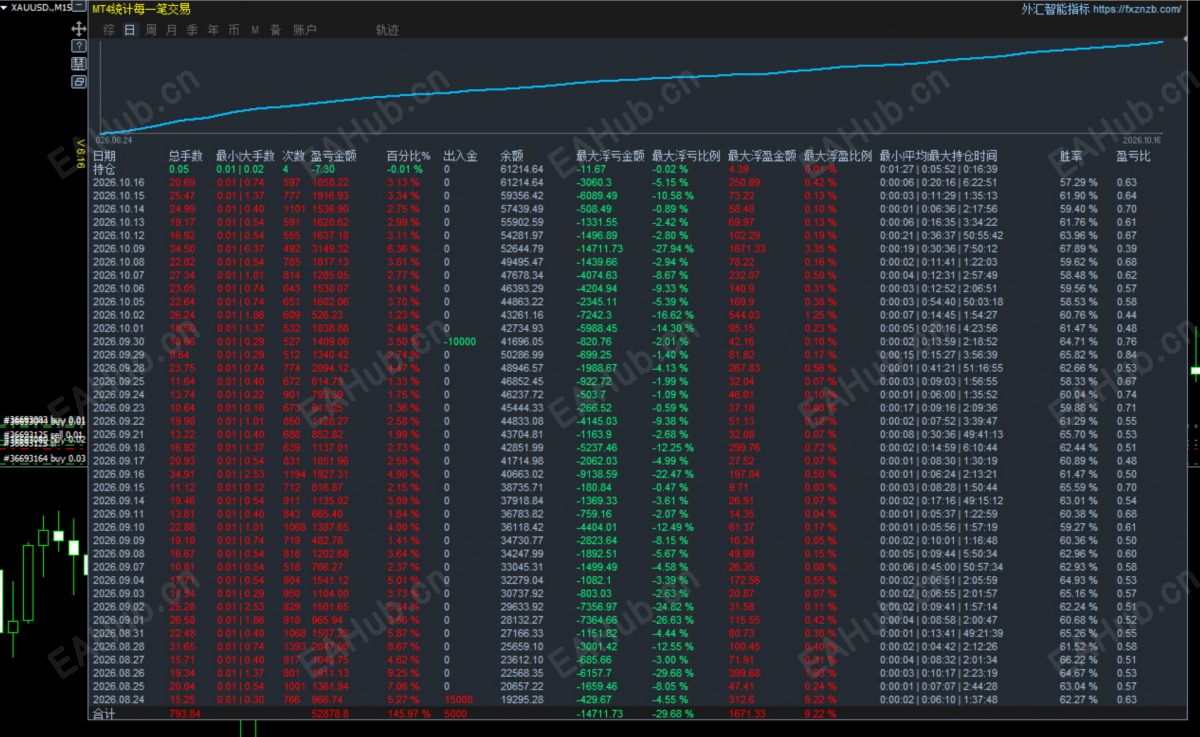Click the -10000 withdrawal value
The image size is (1200, 737).
point(460,341)
